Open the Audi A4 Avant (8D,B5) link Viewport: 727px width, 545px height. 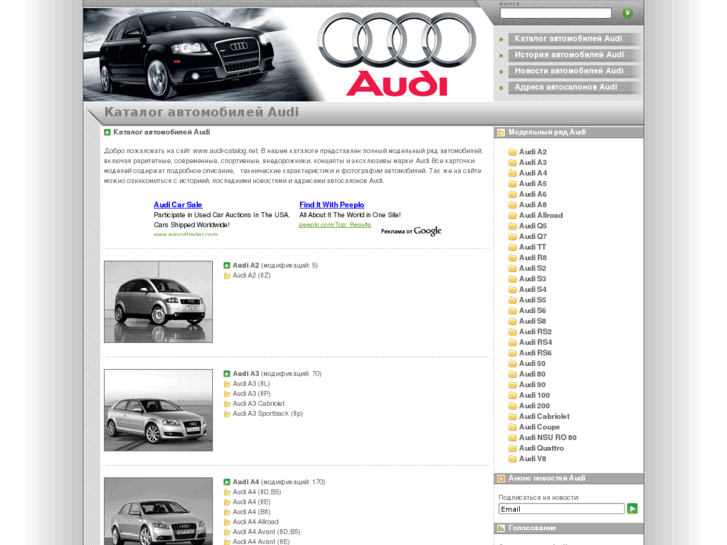(x=267, y=532)
